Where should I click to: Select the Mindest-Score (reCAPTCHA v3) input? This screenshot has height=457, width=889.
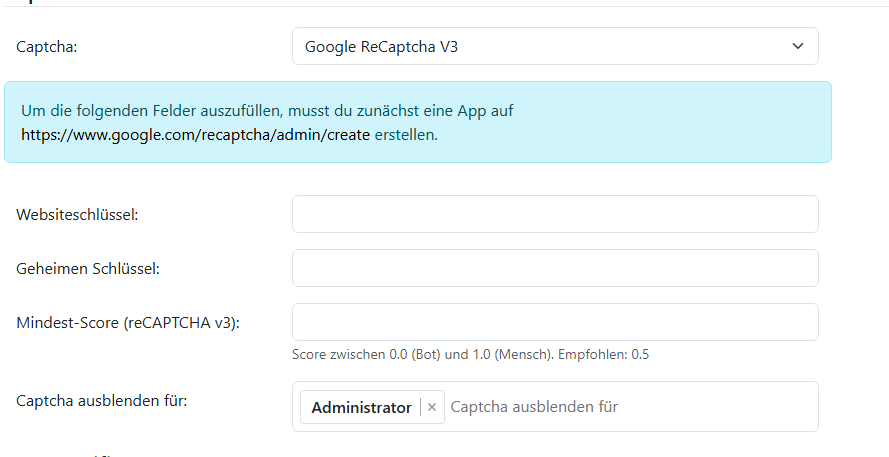tap(555, 322)
